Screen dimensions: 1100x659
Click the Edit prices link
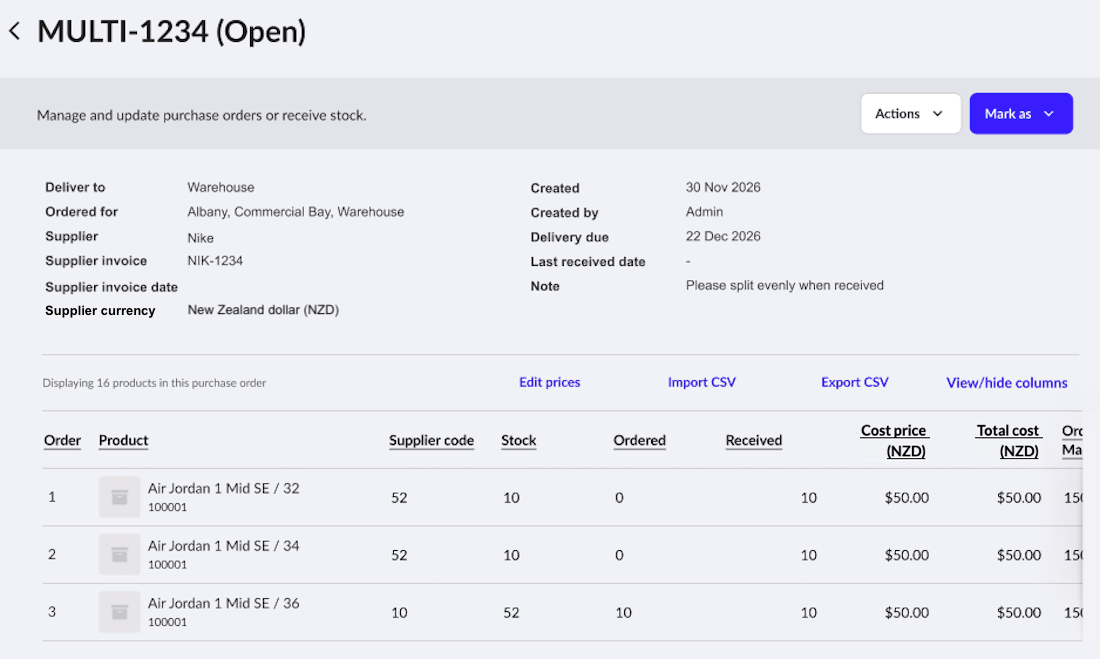pyautogui.click(x=549, y=382)
